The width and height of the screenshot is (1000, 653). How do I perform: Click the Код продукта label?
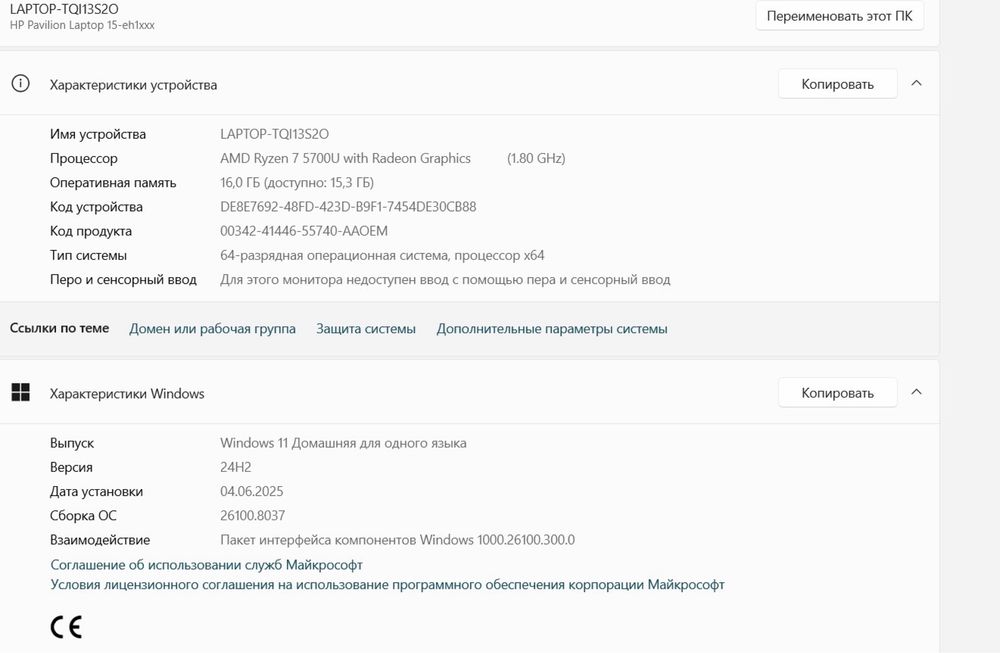tap(91, 231)
